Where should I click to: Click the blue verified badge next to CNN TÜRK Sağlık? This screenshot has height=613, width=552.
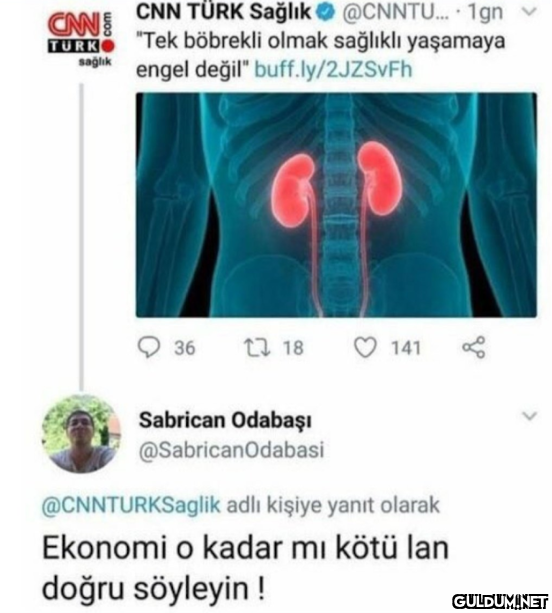coord(326,13)
